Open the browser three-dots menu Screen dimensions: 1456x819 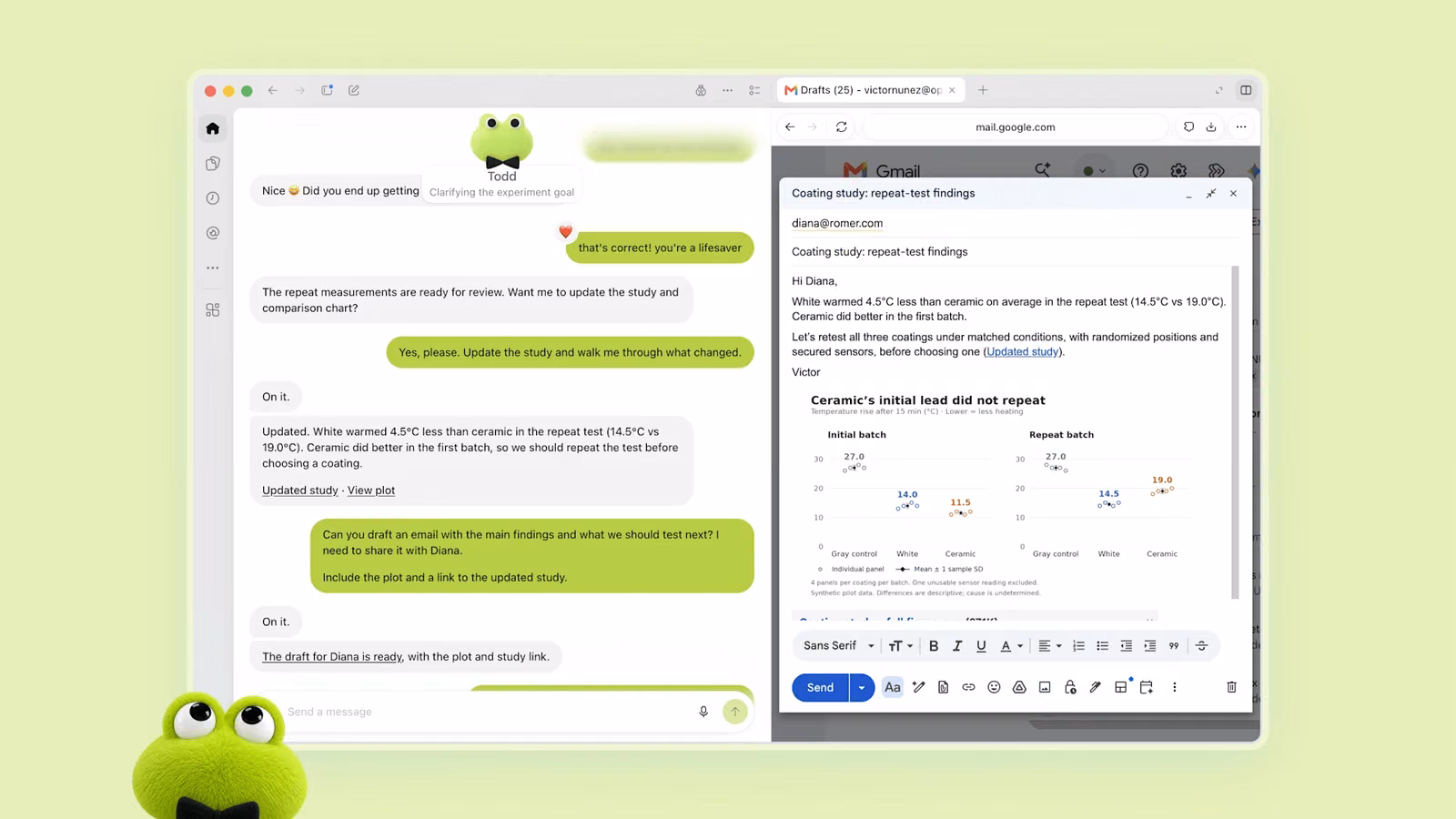[1241, 127]
